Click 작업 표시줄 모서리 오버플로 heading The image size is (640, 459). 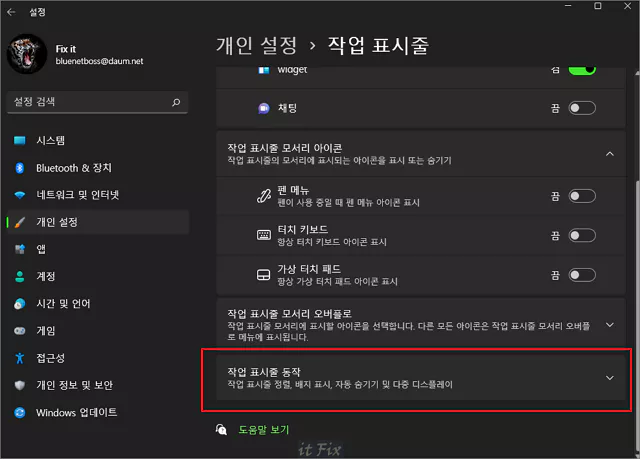pos(289,314)
